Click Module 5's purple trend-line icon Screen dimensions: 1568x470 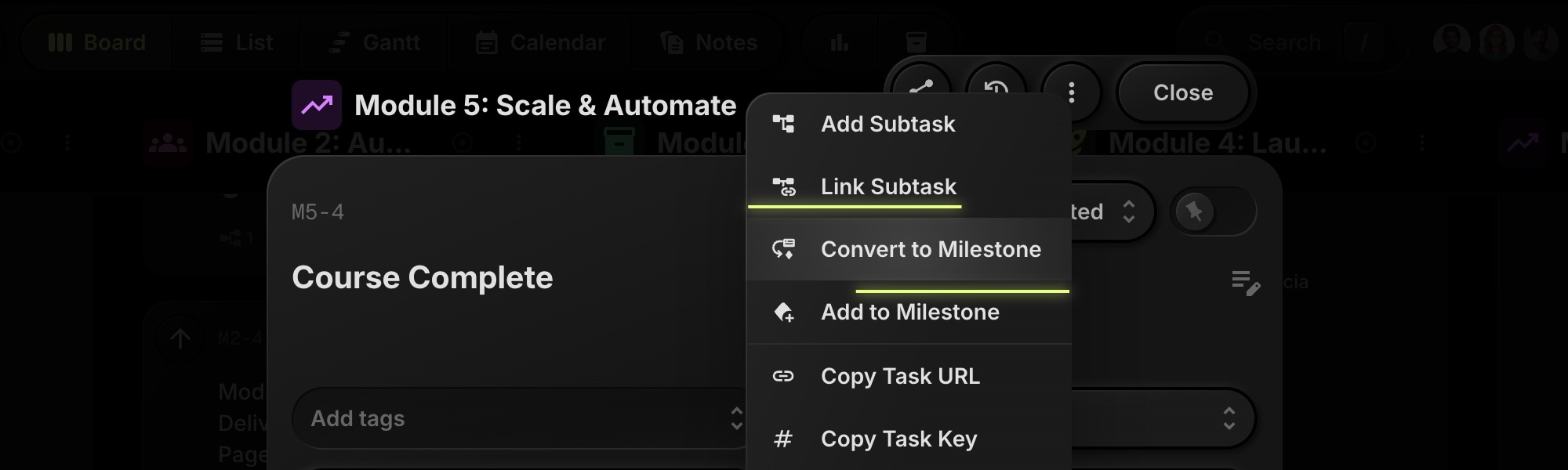[318, 104]
